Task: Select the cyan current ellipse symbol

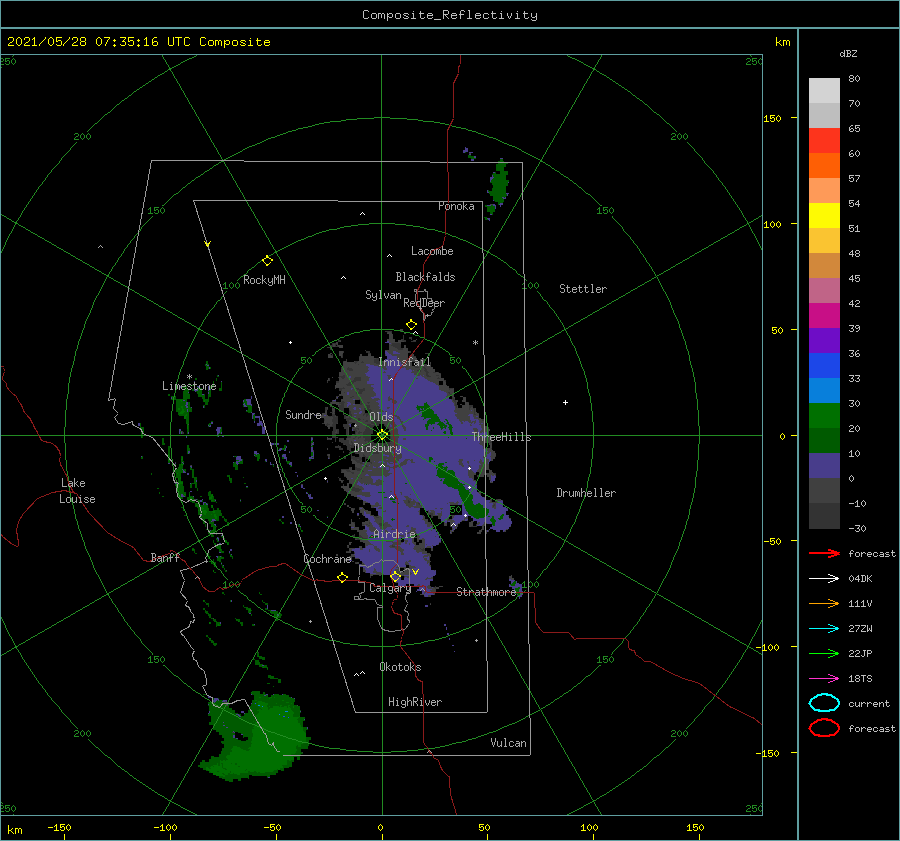Action: 824,703
